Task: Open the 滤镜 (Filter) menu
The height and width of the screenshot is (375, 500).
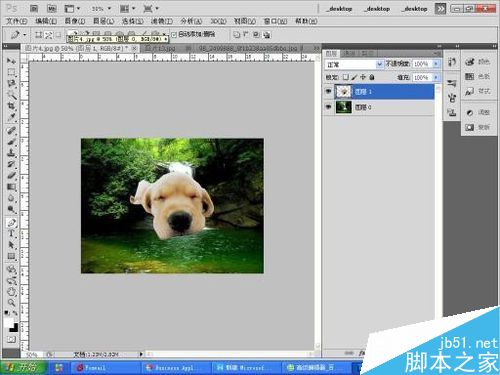Action: (162, 21)
